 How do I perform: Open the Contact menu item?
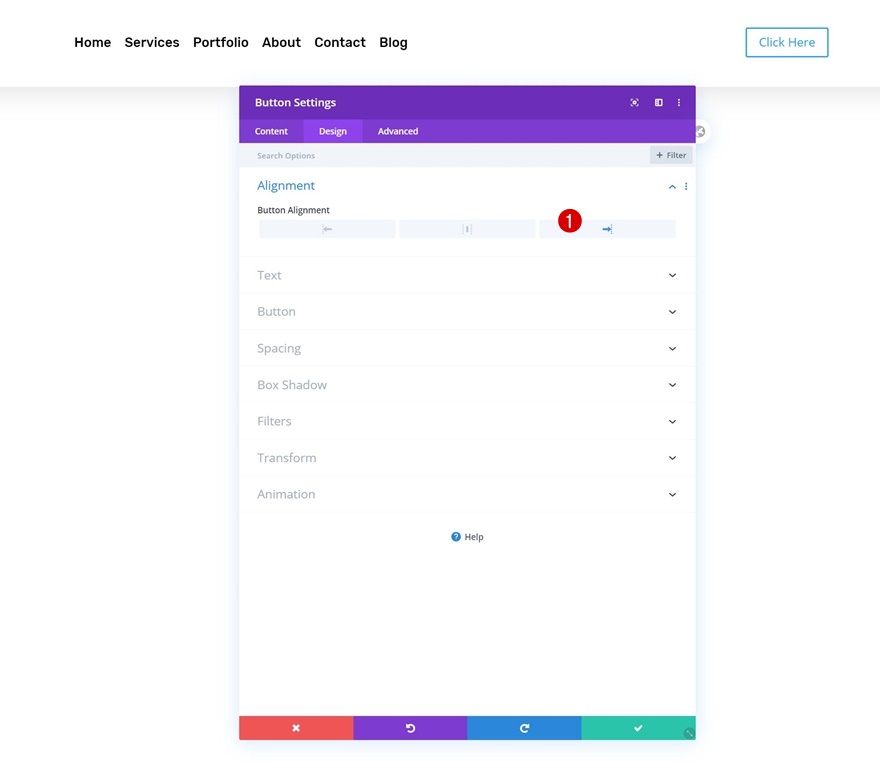pos(340,43)
